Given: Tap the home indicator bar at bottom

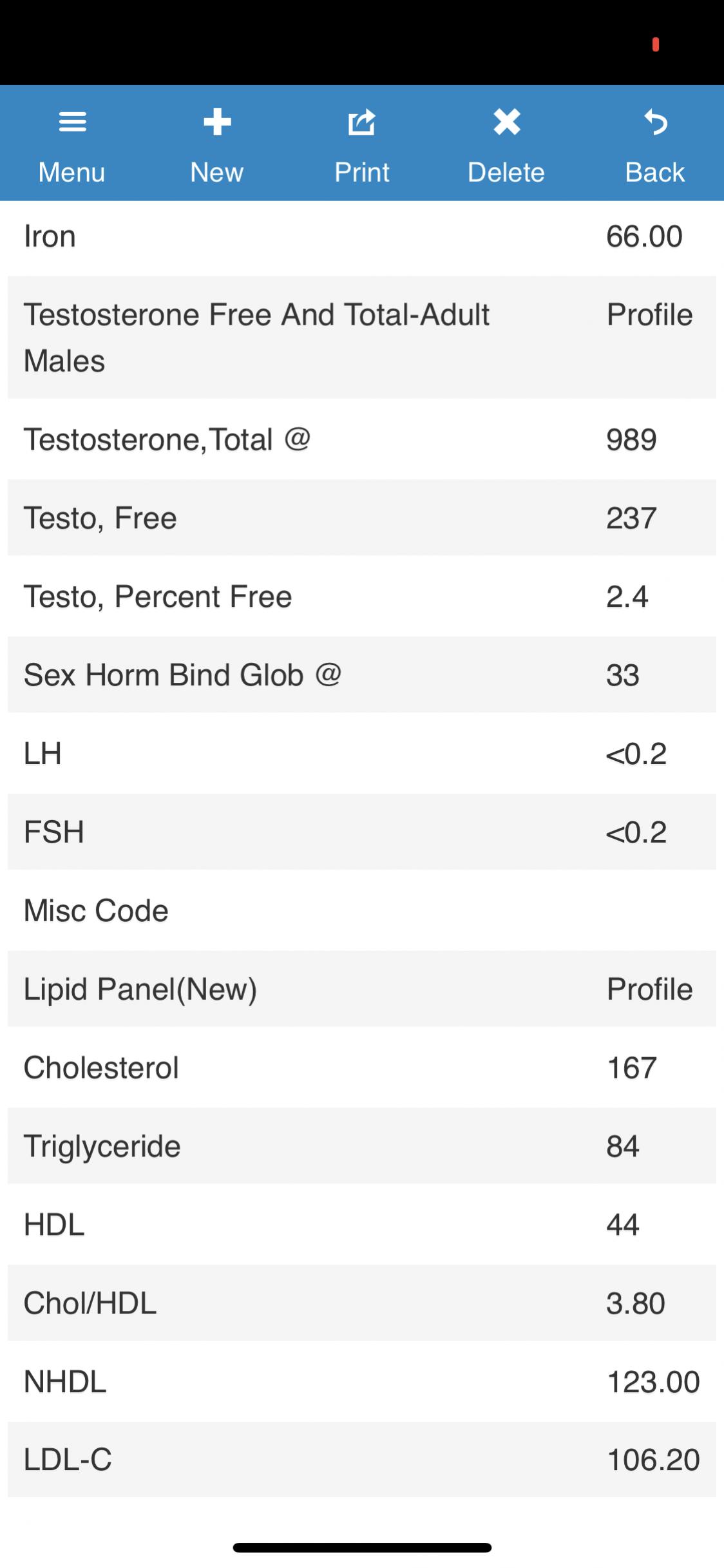Looking at the screenshot, I should (362, 1547).
